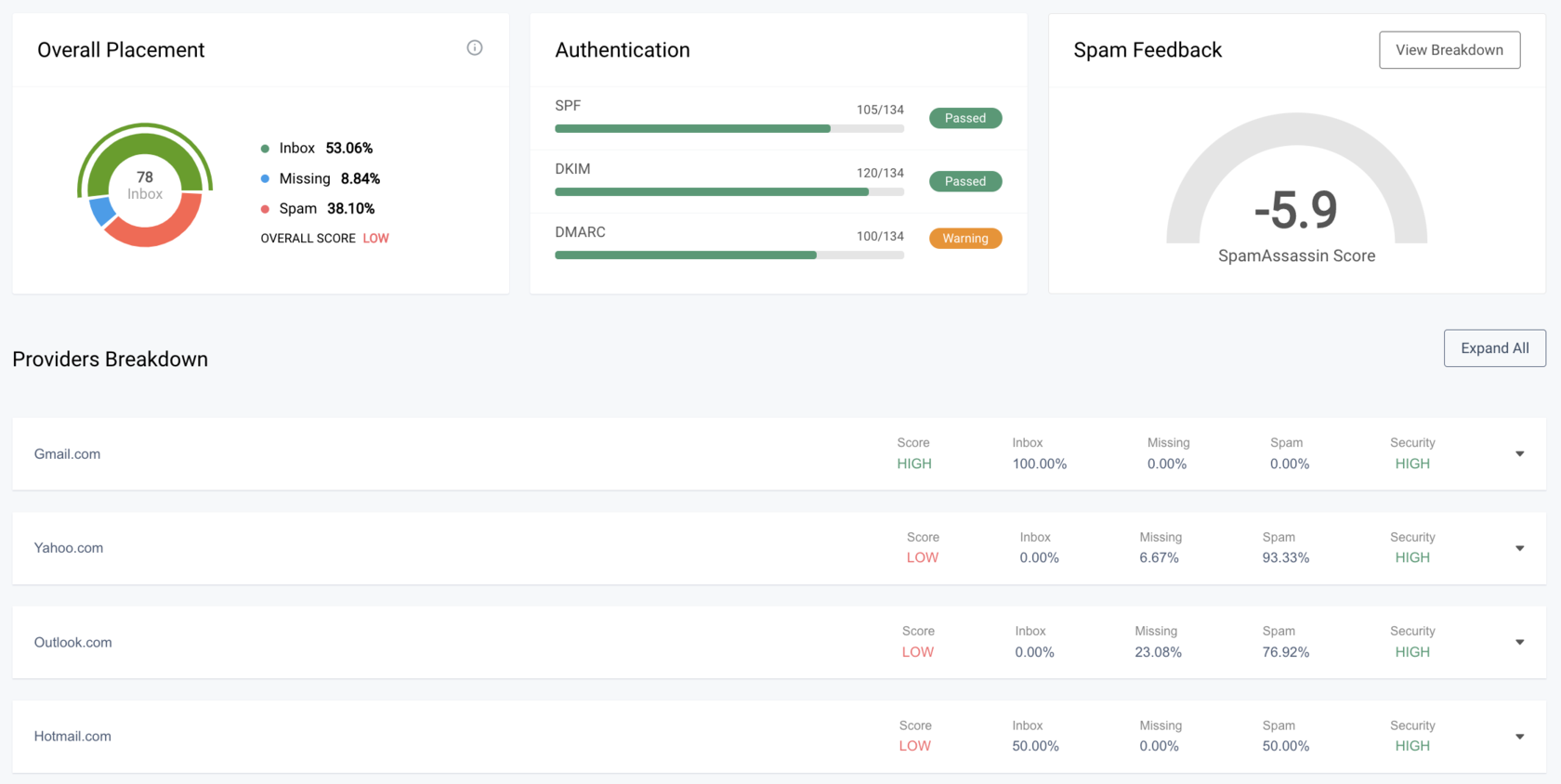Expand the Gmail.com provider row arrow
The width and height of the screenshot is (1561, 784).
[x=1519, y=454]
